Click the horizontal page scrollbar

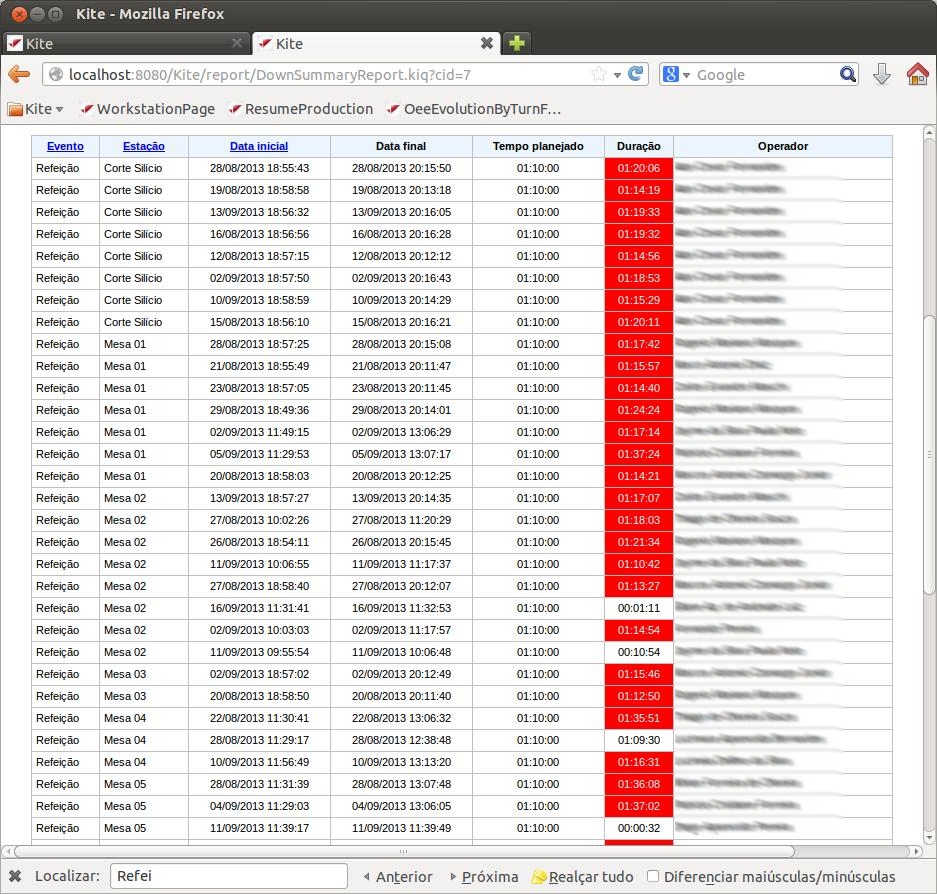tap(404, 851)
